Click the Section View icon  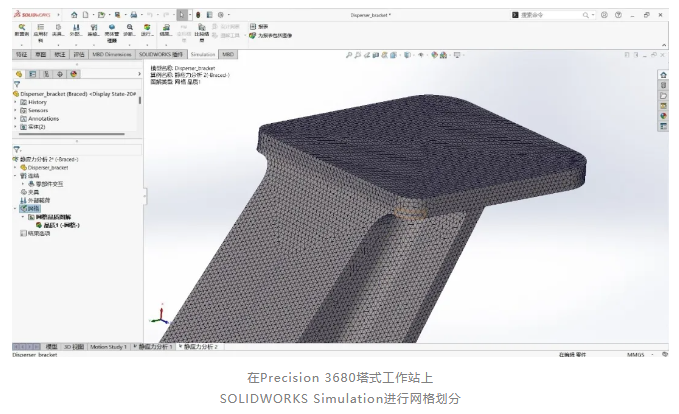point(375,55)
